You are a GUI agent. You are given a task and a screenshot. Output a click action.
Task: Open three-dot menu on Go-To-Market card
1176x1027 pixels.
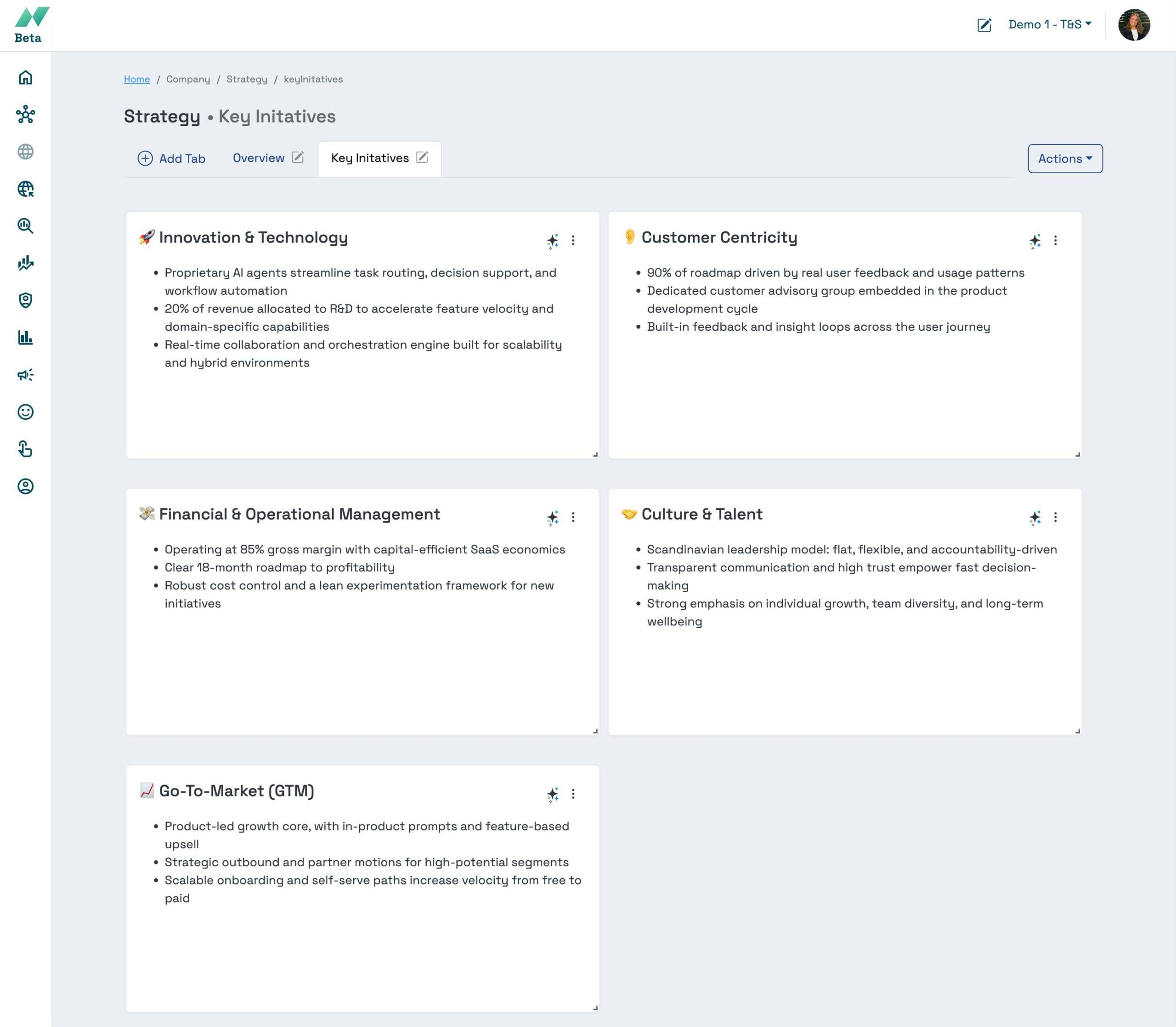(x=573, y=794)
